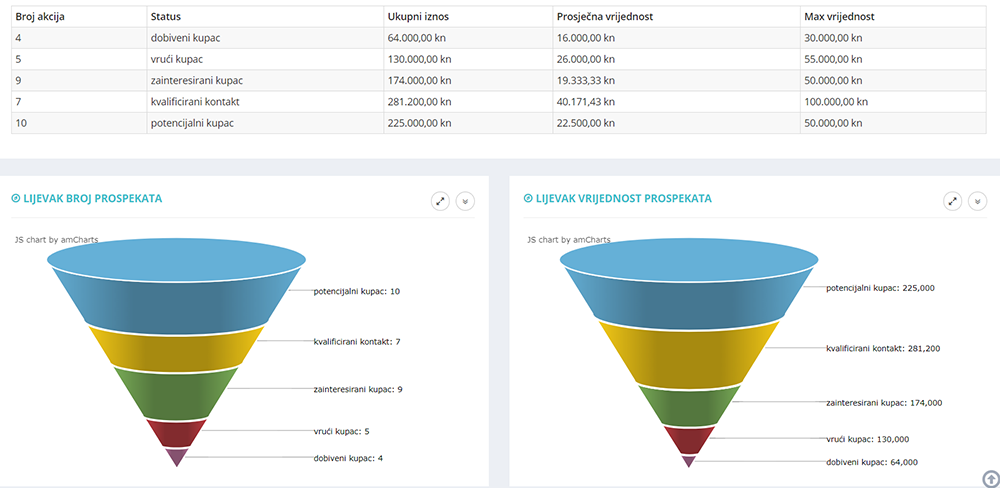Click the purple dobiveni kupac slice in left funnel
Screen dimensions: 1000x488
pyautogui.click(x=177, y=456)
